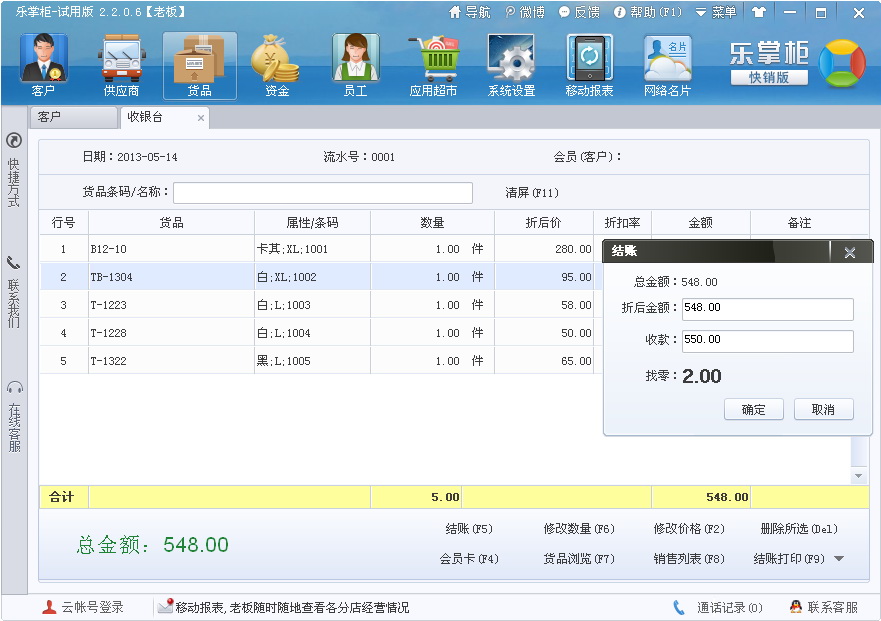Click the 折后价 column header

[x=543, y=223]
